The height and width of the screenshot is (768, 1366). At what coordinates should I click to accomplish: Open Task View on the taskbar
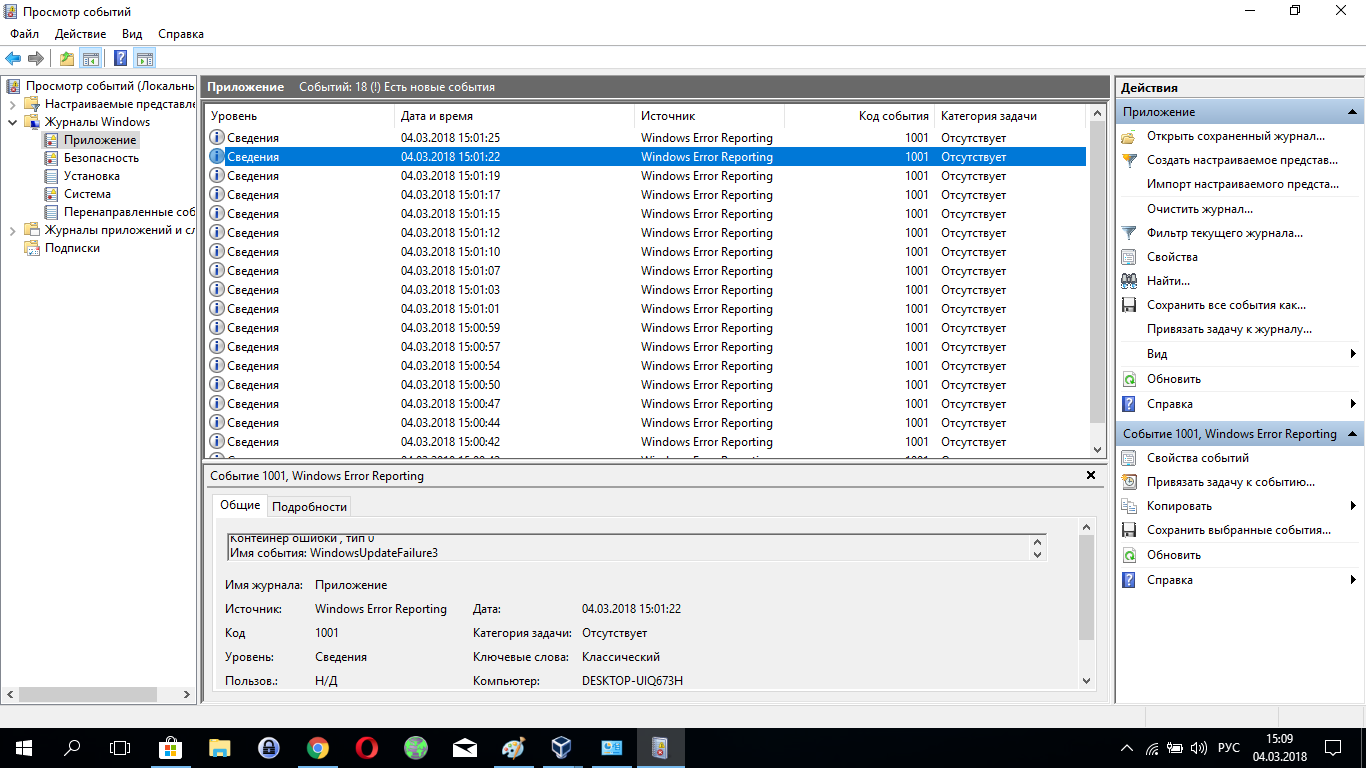pos(120,748)
